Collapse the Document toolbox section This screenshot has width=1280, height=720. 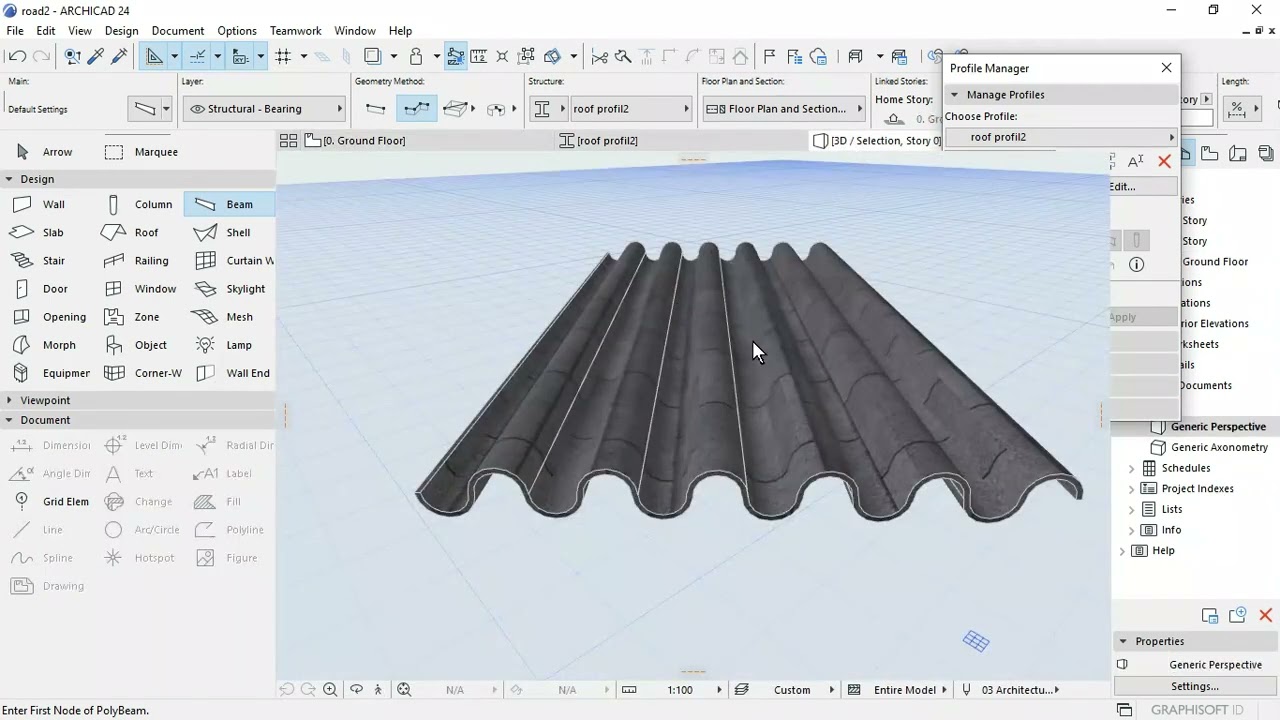pyautogui.click(x=9, y=420)
